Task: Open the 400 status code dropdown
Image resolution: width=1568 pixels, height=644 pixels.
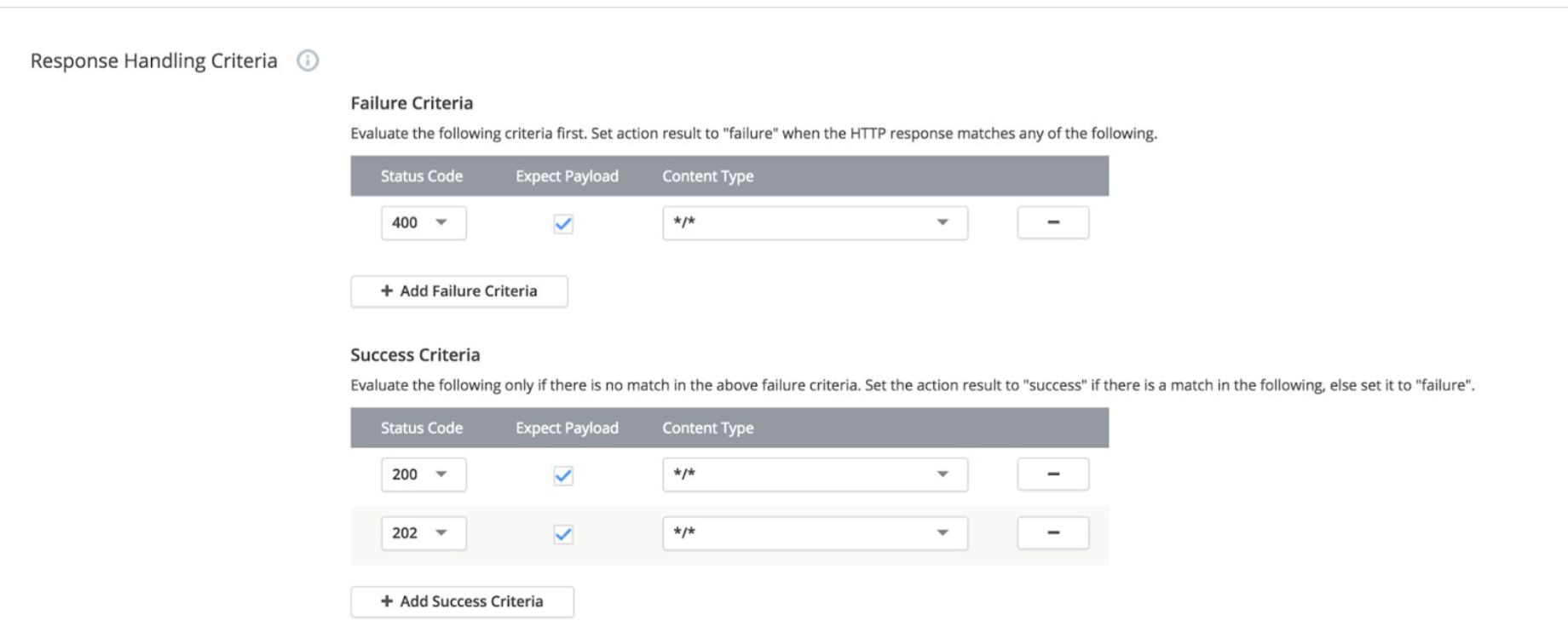Action: (424, 223)
